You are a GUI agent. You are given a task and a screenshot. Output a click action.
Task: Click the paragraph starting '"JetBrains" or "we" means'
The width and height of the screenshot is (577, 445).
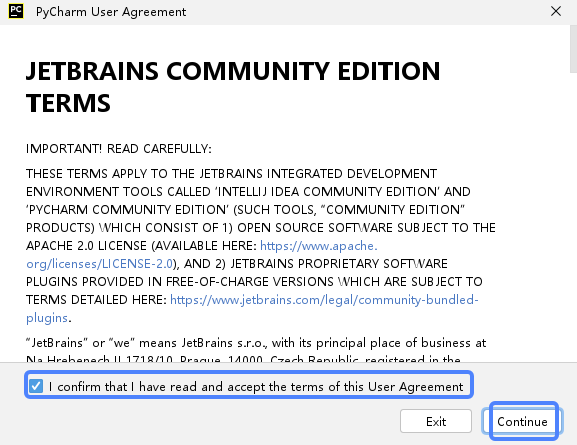pos(256,350)
